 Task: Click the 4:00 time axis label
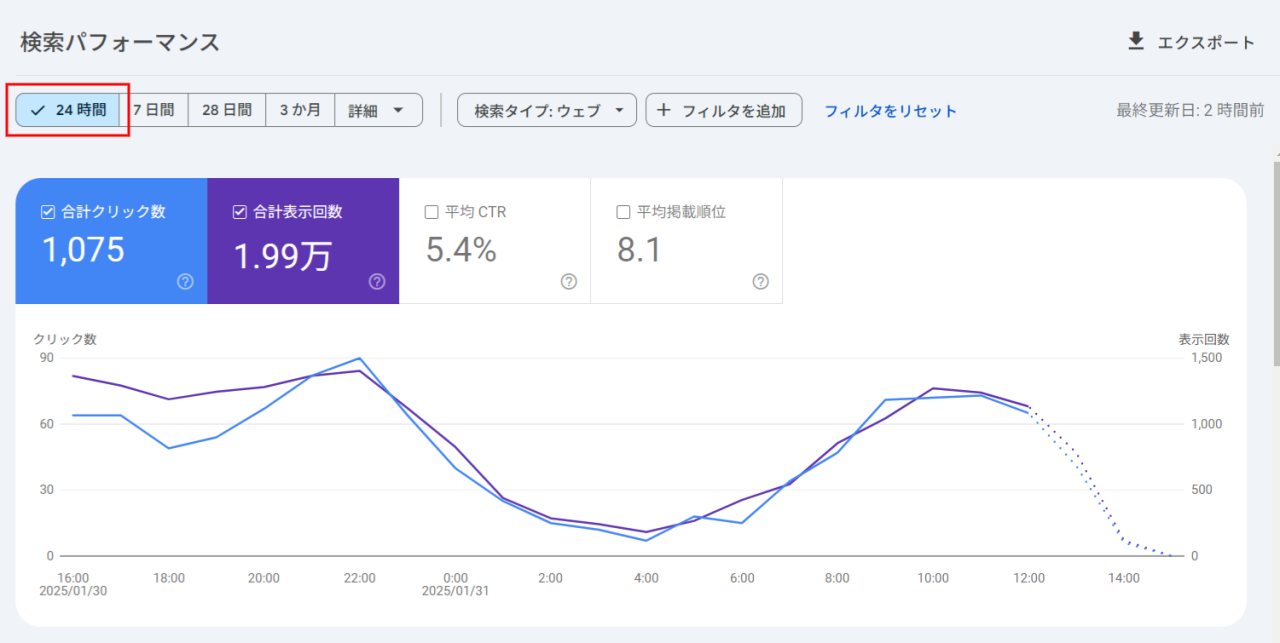(x=647, y=578)
